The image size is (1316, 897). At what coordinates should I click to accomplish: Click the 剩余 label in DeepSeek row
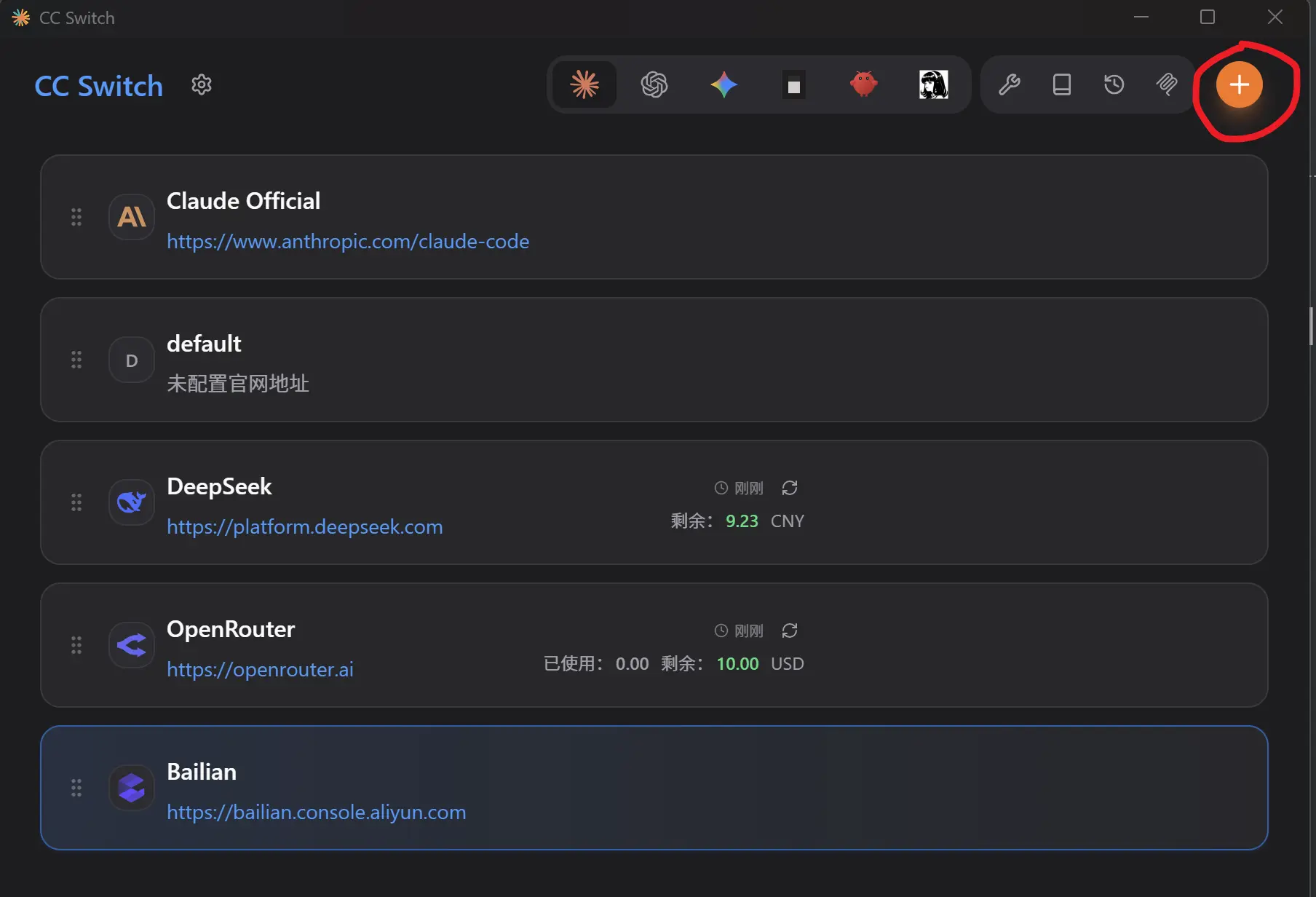[x=691, y=521]
